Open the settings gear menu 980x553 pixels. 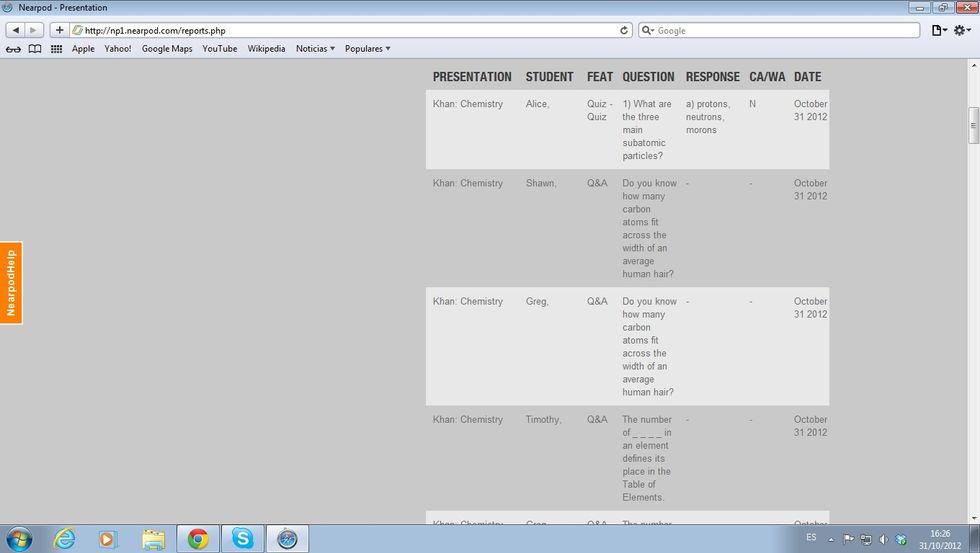point(961,30)
